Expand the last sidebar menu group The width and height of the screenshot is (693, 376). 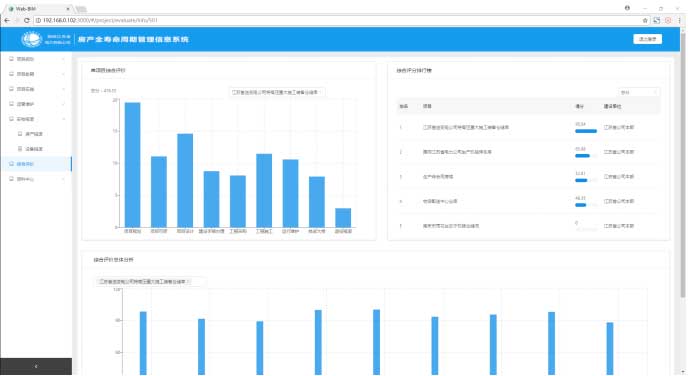(x=36, y=179)
